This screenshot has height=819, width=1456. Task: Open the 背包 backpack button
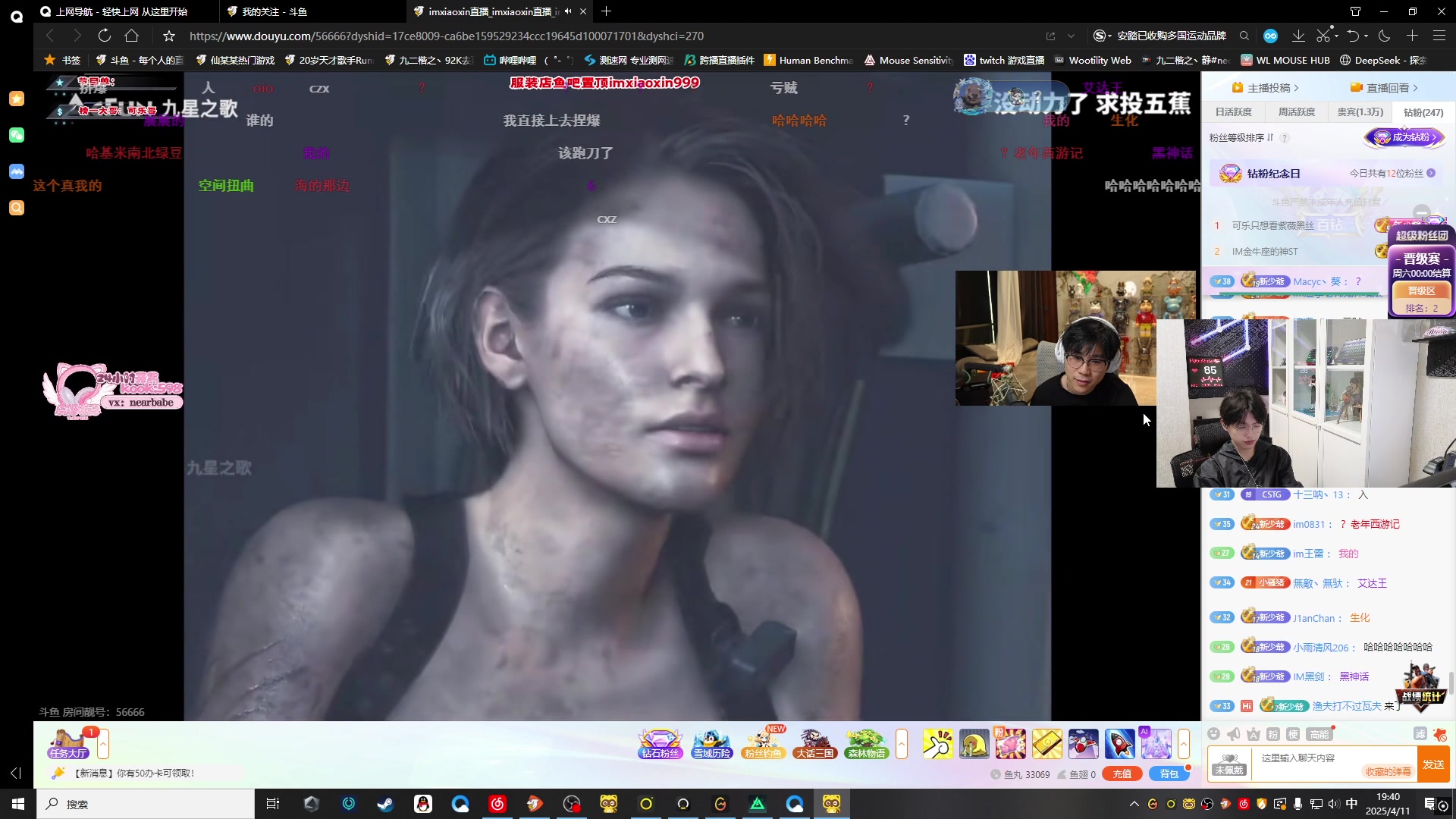pos(1169,774)
